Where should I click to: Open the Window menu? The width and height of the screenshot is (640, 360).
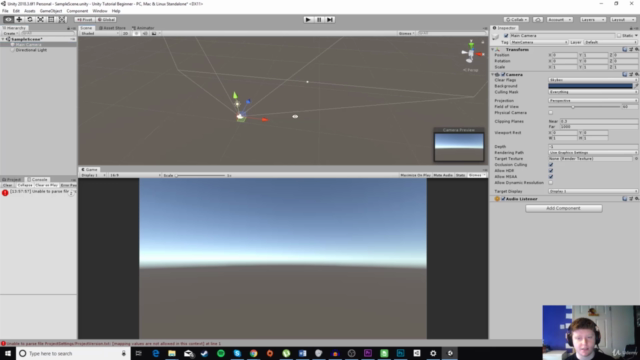[100, 11]
